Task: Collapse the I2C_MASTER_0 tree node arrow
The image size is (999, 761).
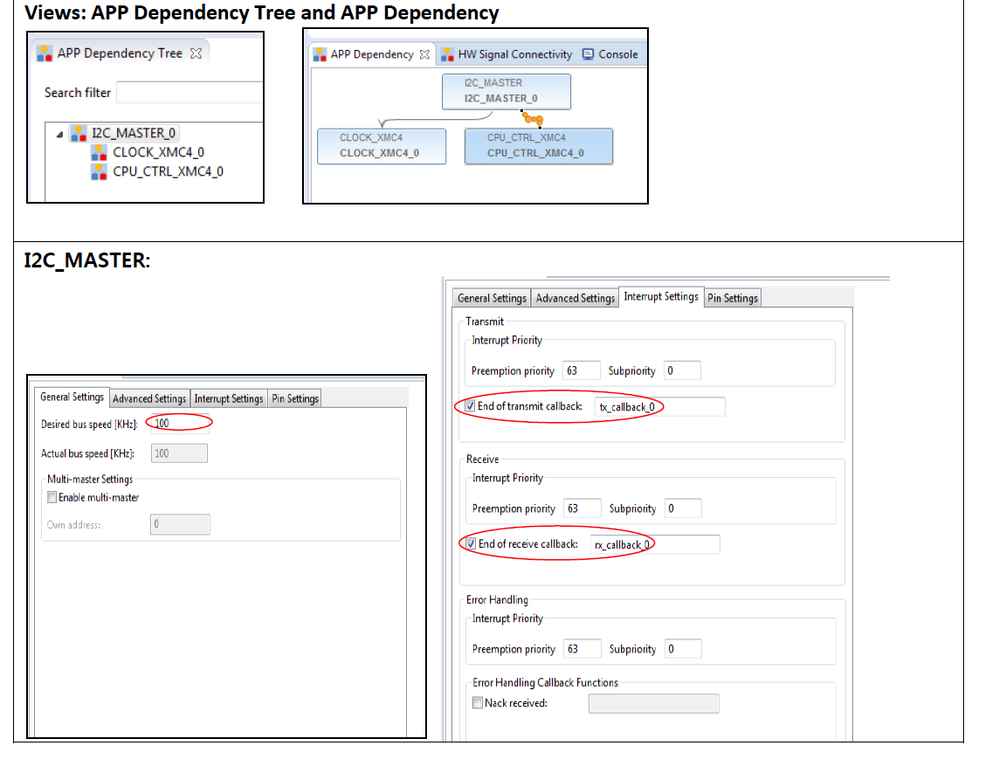Action: tap(60, 134)
